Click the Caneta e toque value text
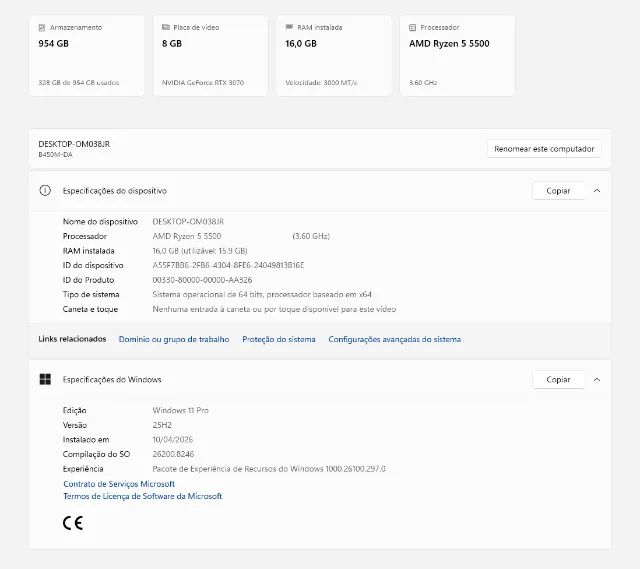 coord(274,309)
